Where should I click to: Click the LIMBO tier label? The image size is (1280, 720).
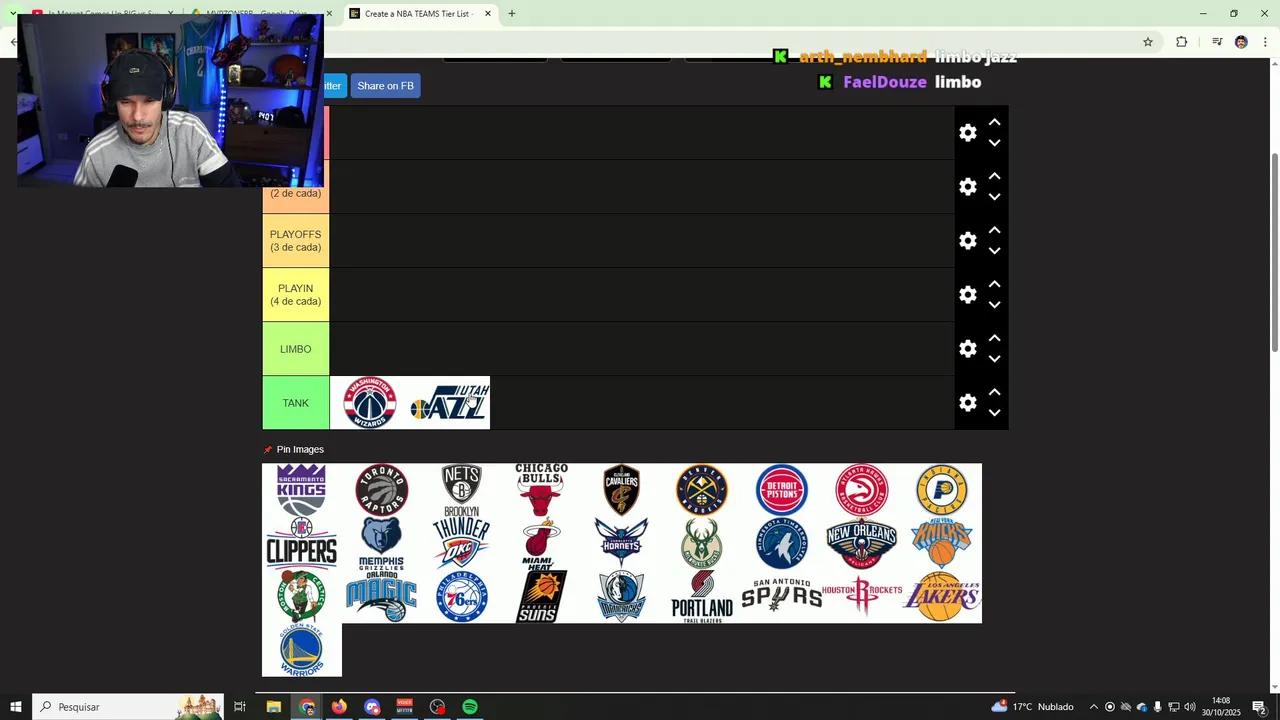pyautogui.click(x=295, y=349)
